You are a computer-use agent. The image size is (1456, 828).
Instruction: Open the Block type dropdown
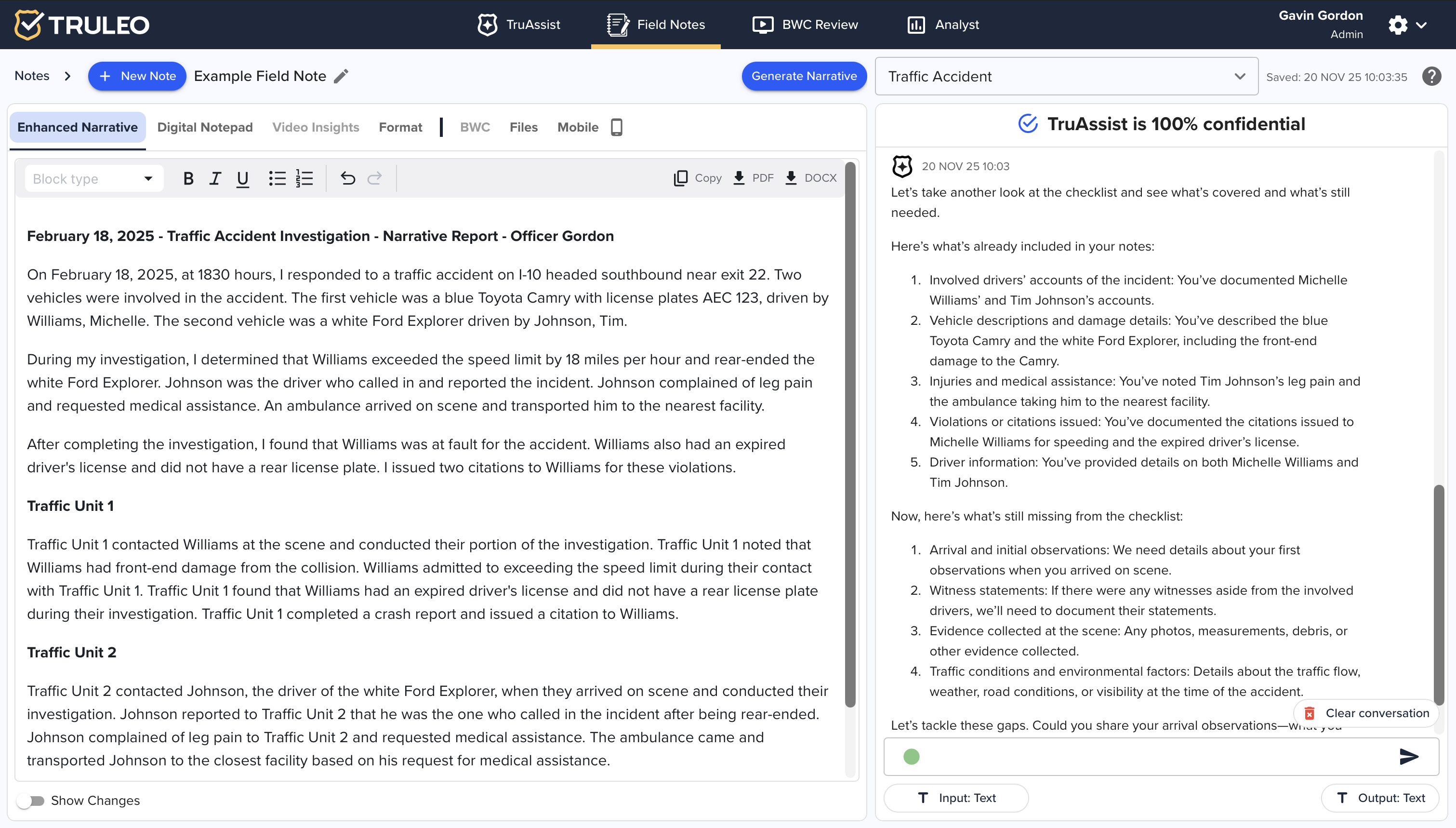click(x=94, y=179)
